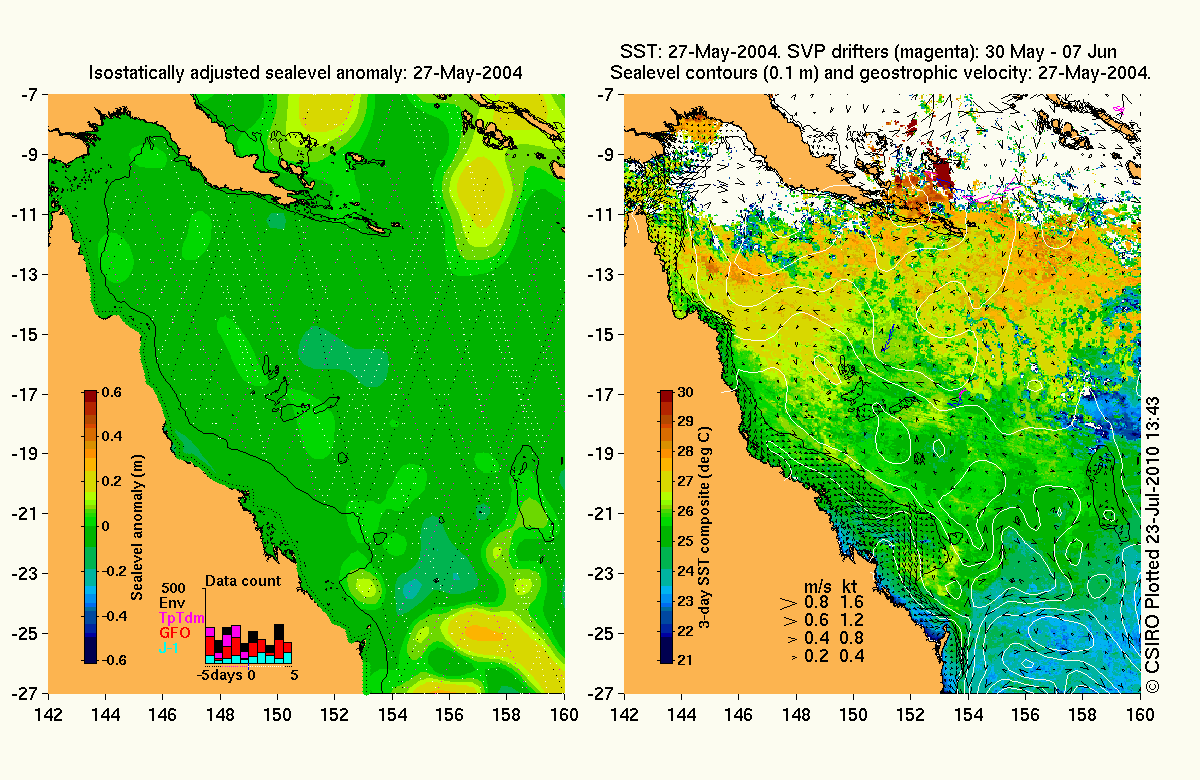Click '-0.2' tick on sealevel anomaly colorbar
Image resolution: width=1200 pixels, height=780 pixels.
(x=112, y=571)
